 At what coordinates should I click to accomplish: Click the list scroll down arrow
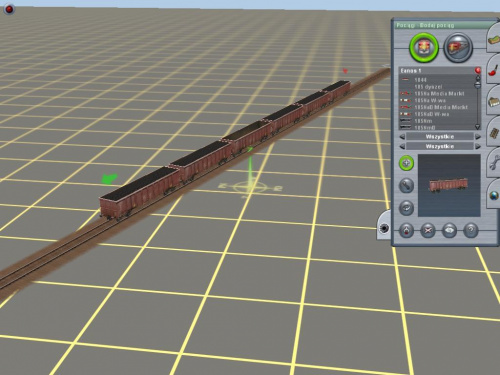pos(477,127)
